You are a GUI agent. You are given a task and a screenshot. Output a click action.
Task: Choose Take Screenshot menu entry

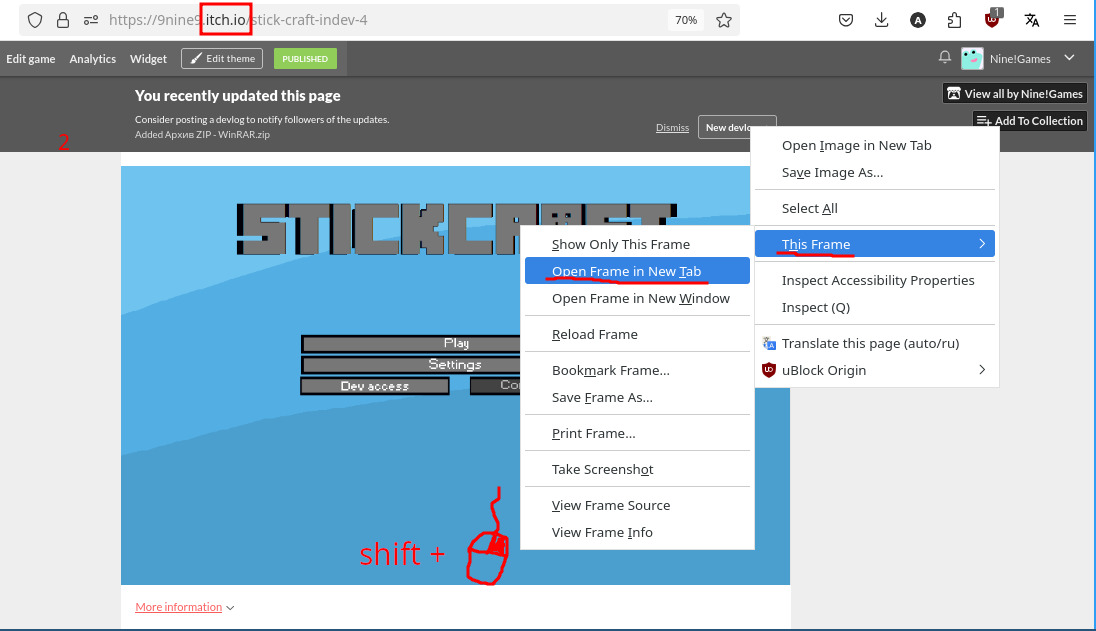637,470
